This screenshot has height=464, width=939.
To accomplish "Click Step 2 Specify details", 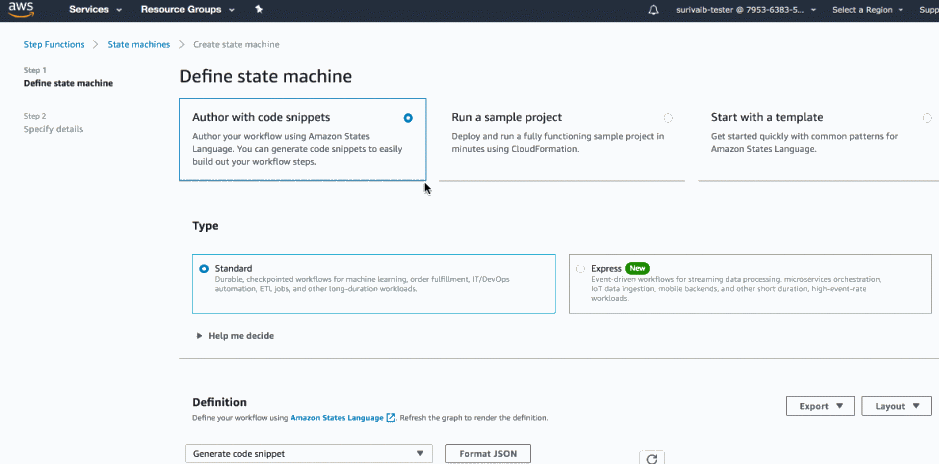I will point(53,123).
